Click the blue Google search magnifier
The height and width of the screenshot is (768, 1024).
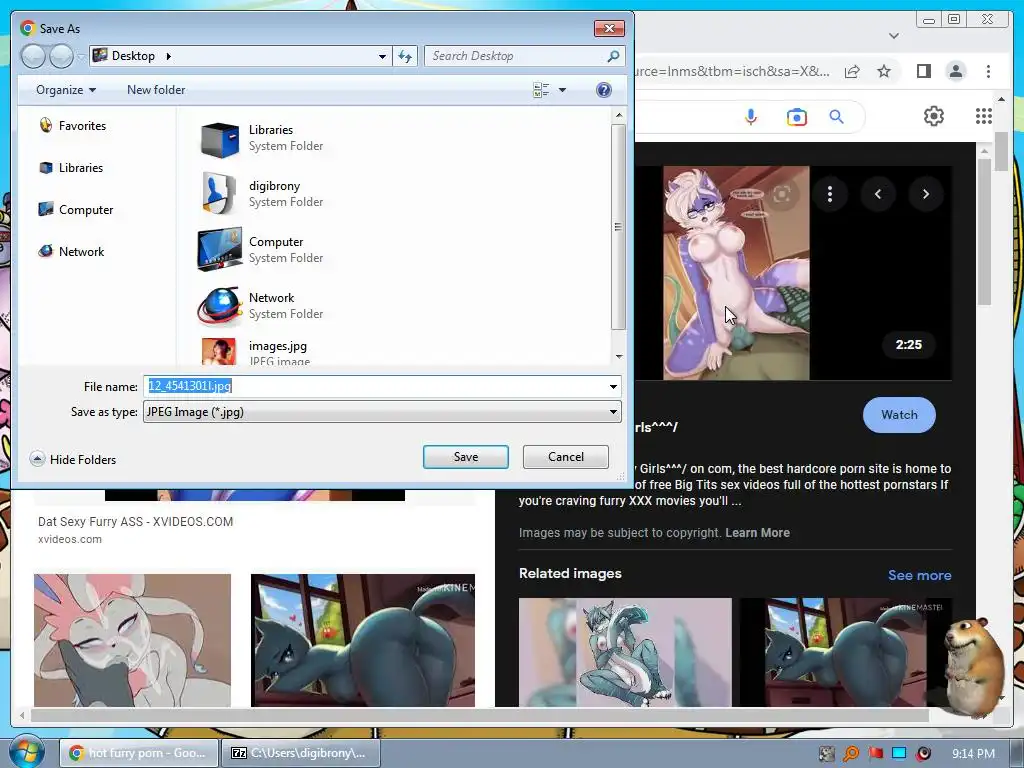pos(836,117)
